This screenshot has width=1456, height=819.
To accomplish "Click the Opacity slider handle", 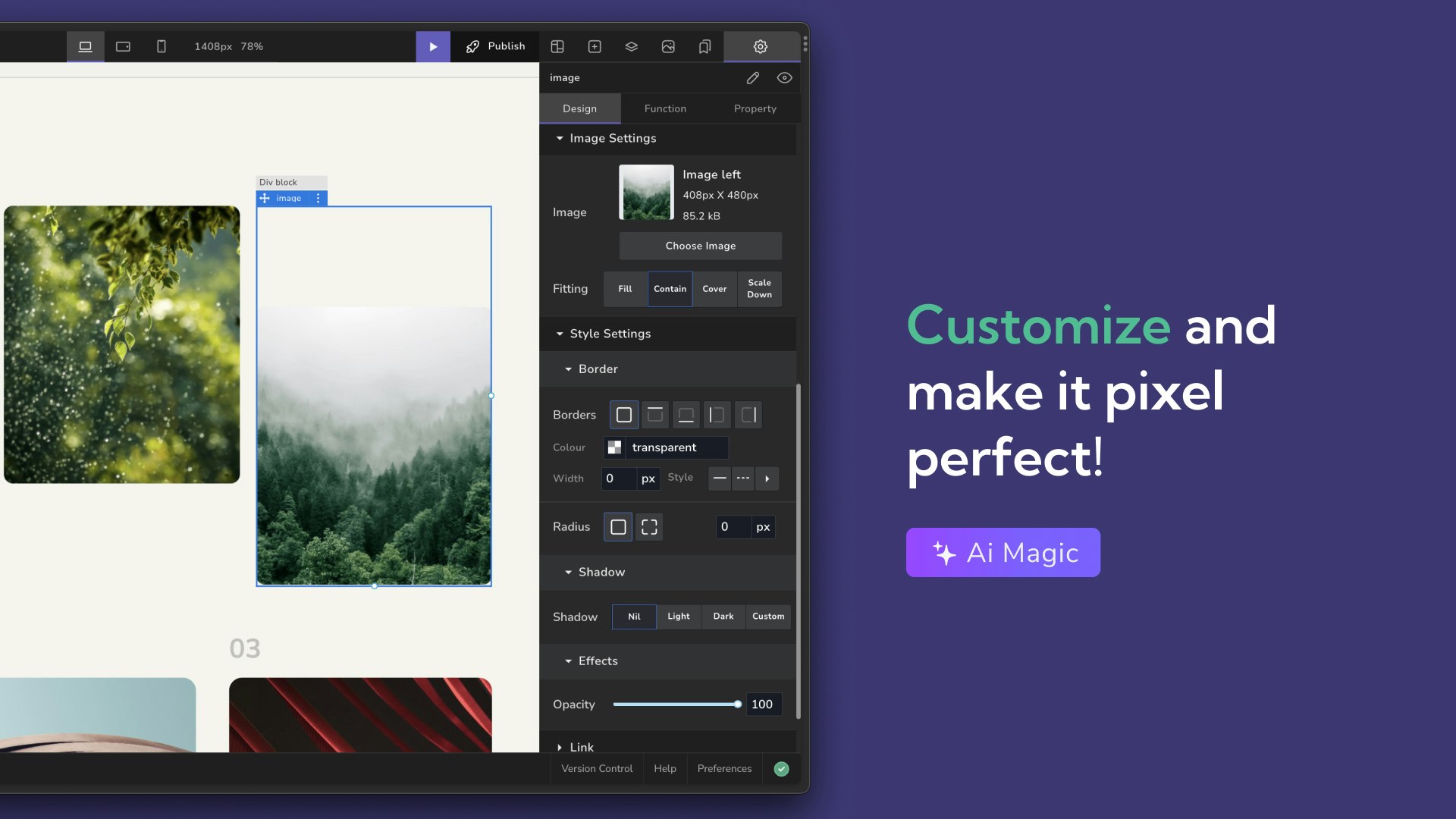I will pyautogui.click(x=737, y=704).
